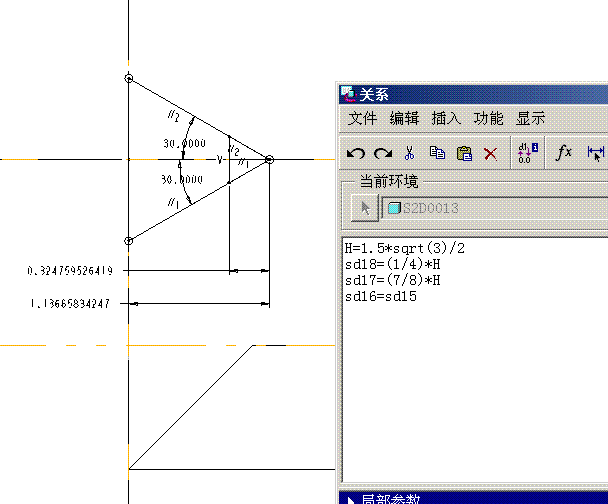Open the fx insert function list
The height and width of the screenshot is (504, 608).
(564, 152)
